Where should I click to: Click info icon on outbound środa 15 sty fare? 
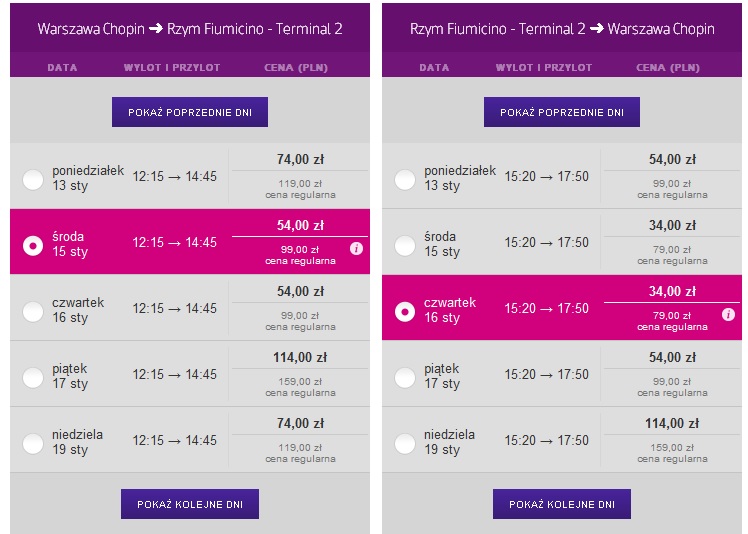[x=356, y=248]
